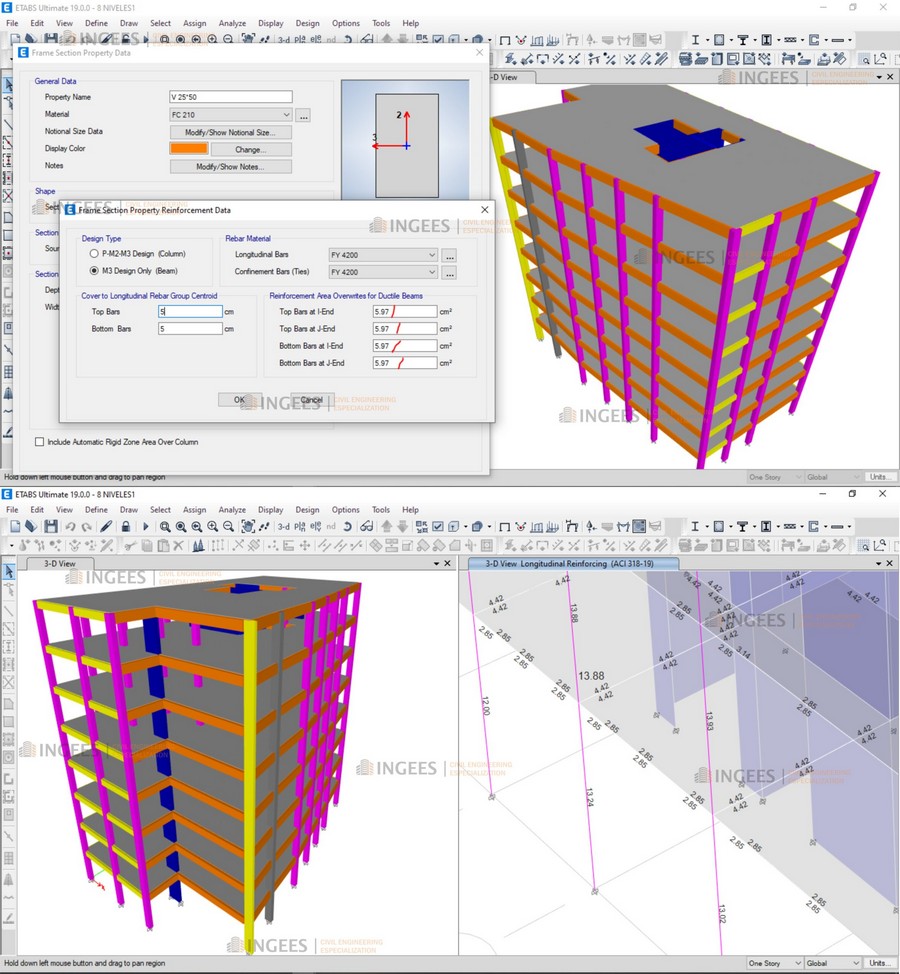The image size is (900, 974).
Task: Move down in list arrow, bottom window
Action: pos(402,527)
